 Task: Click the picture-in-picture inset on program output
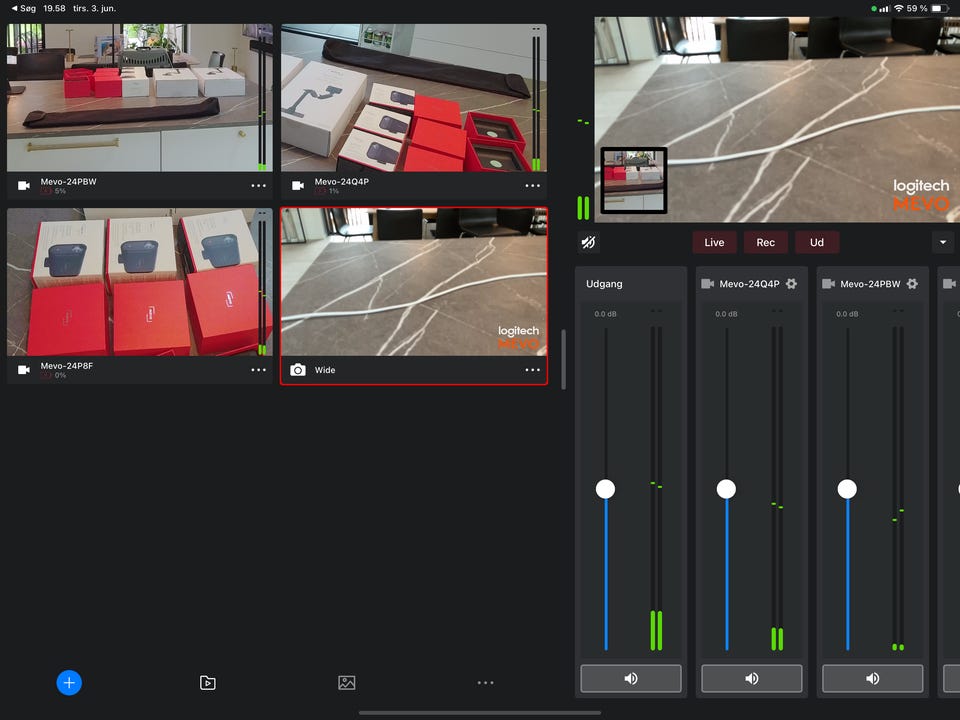pyautogui.click(x=634, y=181)
